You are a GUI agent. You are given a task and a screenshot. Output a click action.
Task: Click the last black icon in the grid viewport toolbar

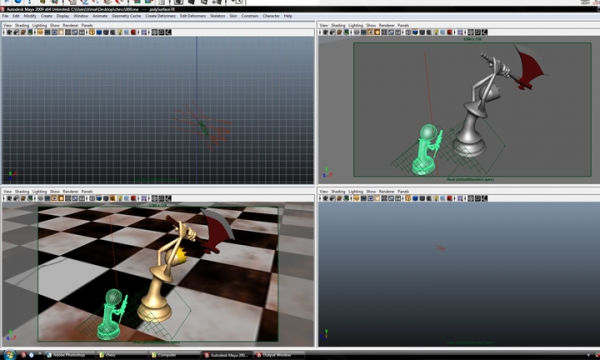(168, 32)
